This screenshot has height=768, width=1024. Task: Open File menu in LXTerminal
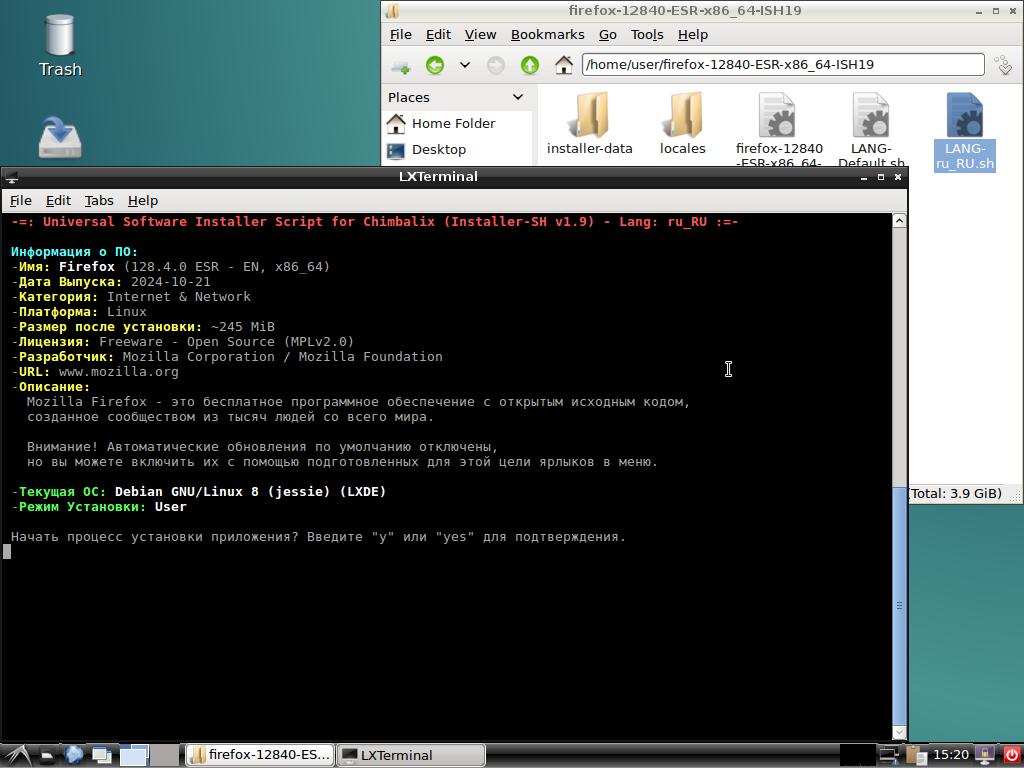[20, 200]
